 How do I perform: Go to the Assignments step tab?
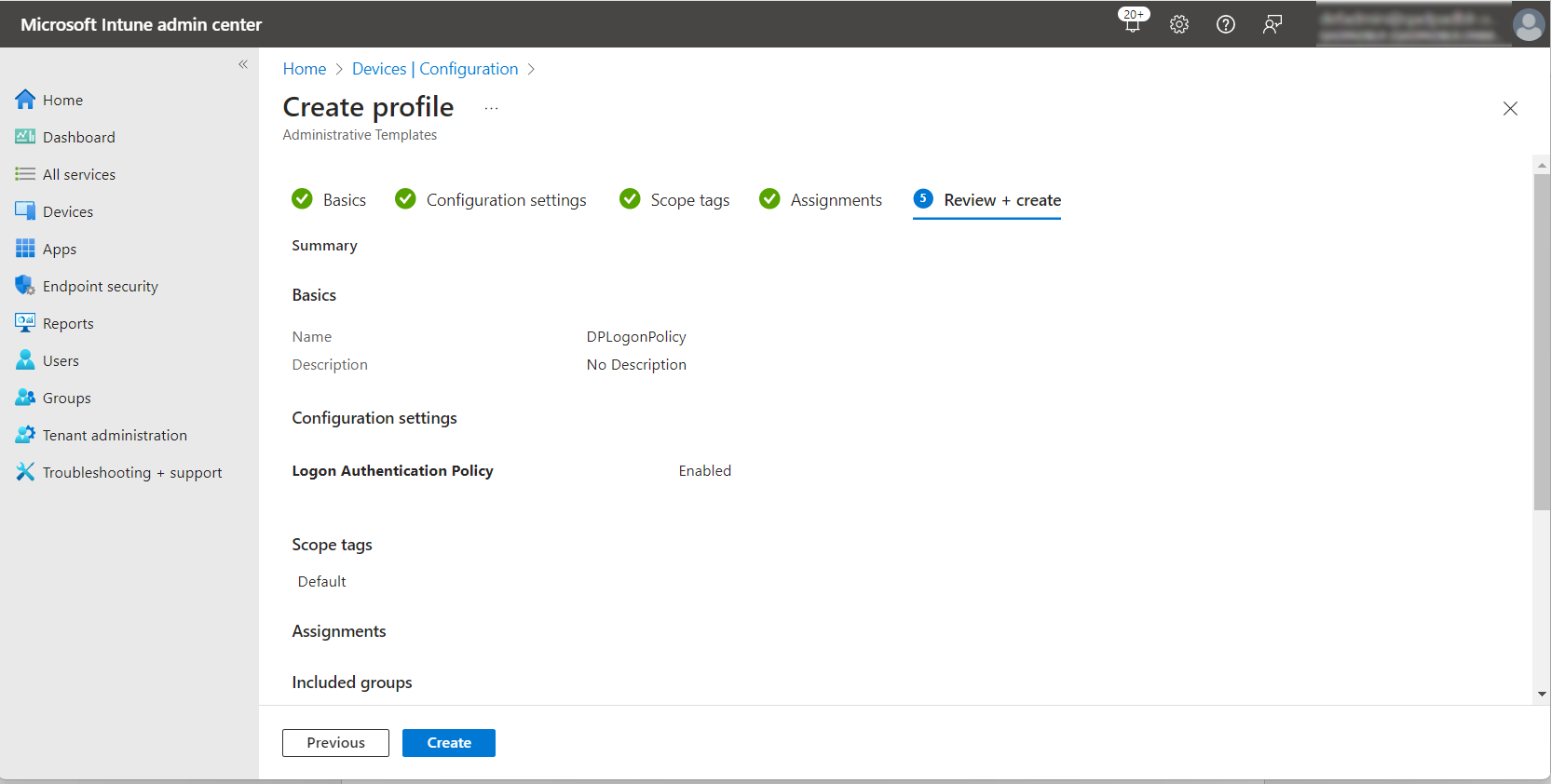click(835, 200)
